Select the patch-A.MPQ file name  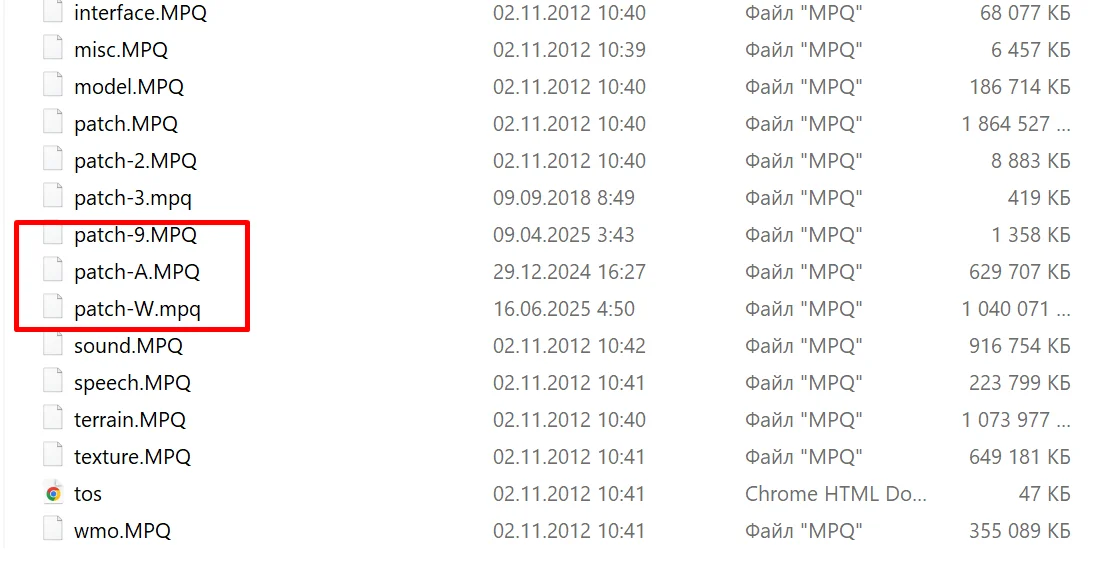click(x=137, y=272)
